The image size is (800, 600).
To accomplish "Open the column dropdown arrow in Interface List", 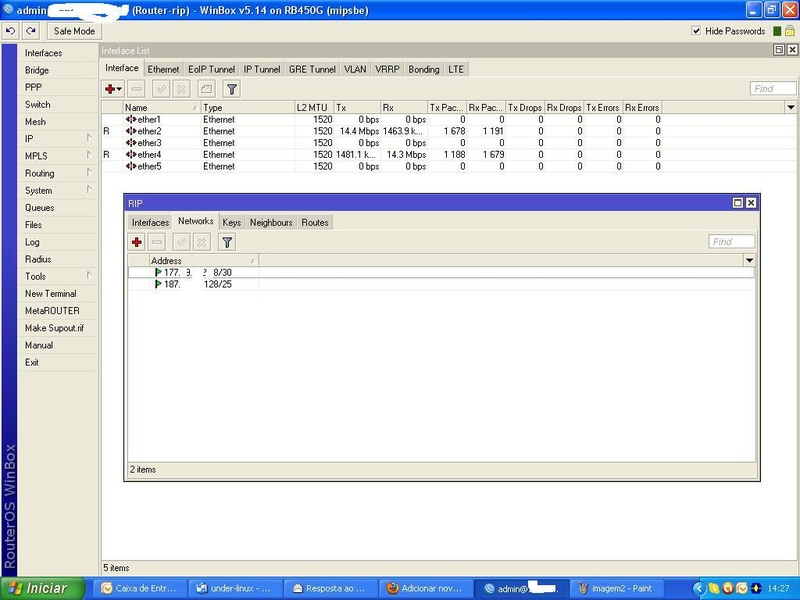I will click(790, 107).
